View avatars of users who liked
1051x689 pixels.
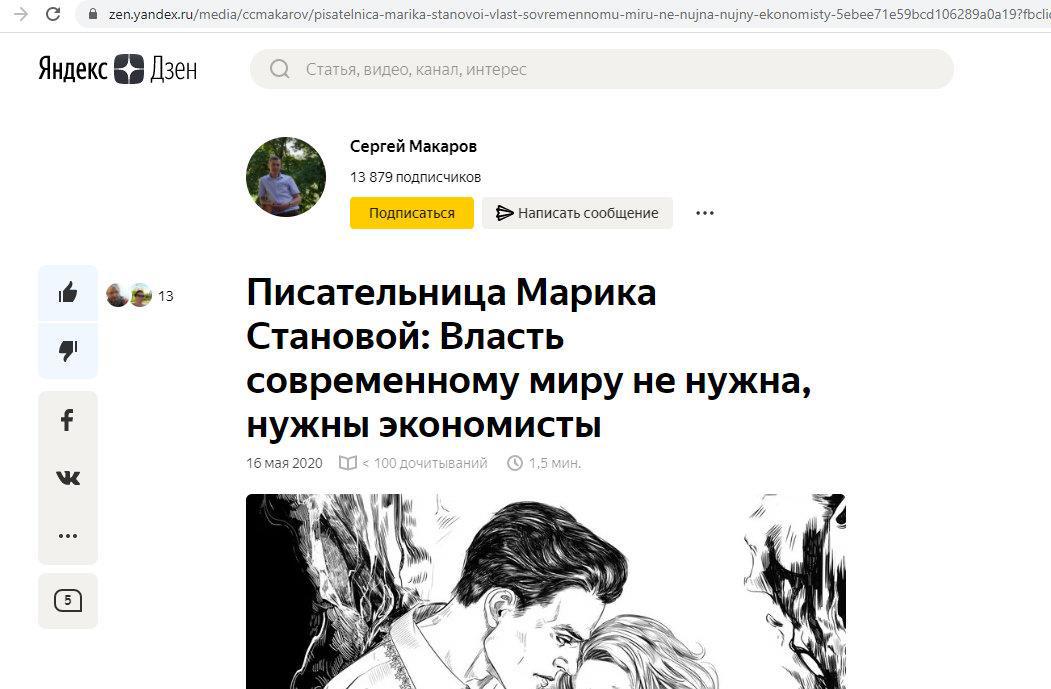click(x=129, y=295)
